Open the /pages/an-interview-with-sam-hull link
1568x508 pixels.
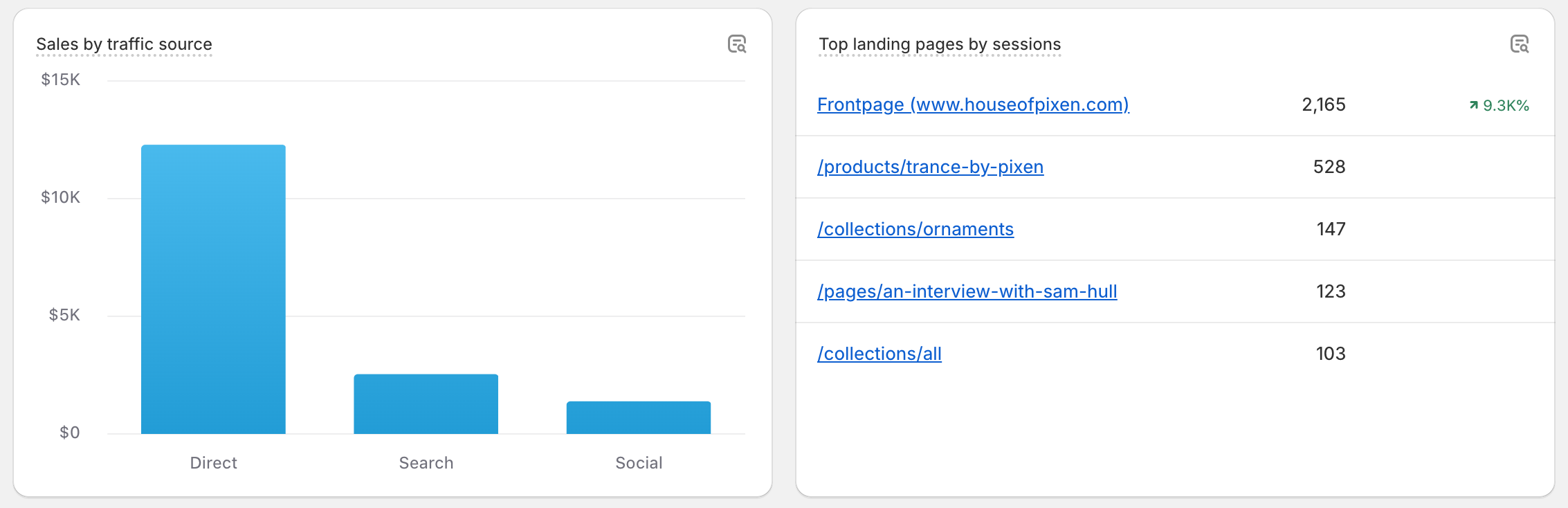pyautogui.click(x=967, y=291)
